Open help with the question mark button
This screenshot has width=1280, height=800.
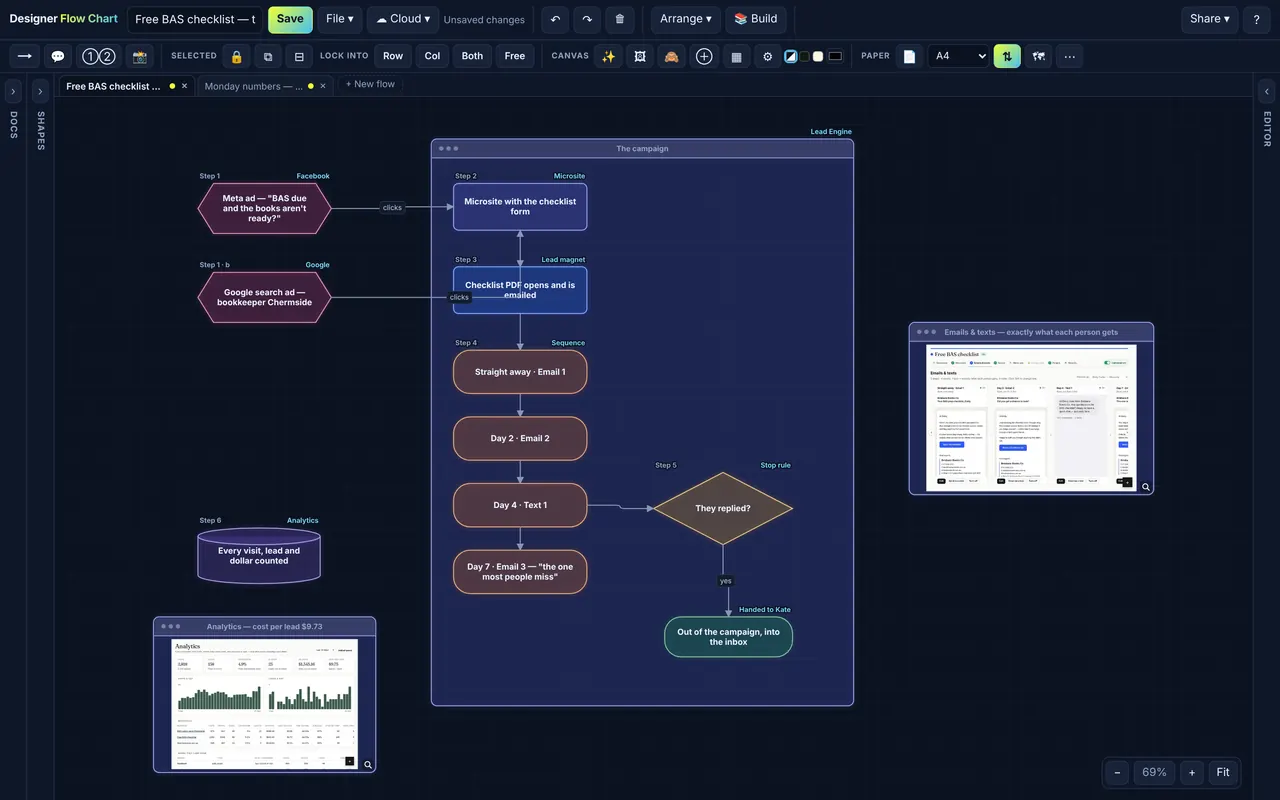point(1257,19)
